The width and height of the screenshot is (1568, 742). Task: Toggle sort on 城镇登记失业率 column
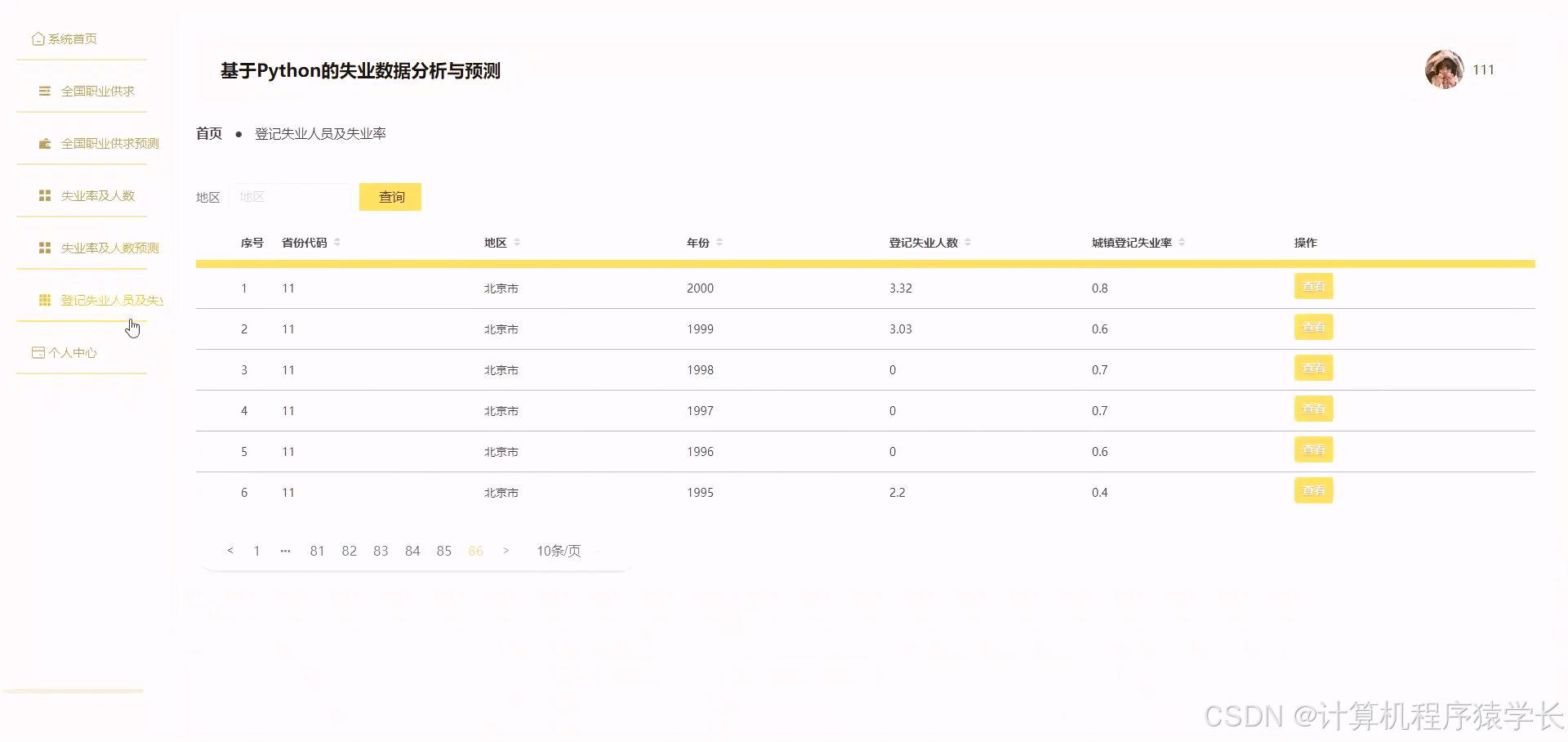coord(1182,242)
